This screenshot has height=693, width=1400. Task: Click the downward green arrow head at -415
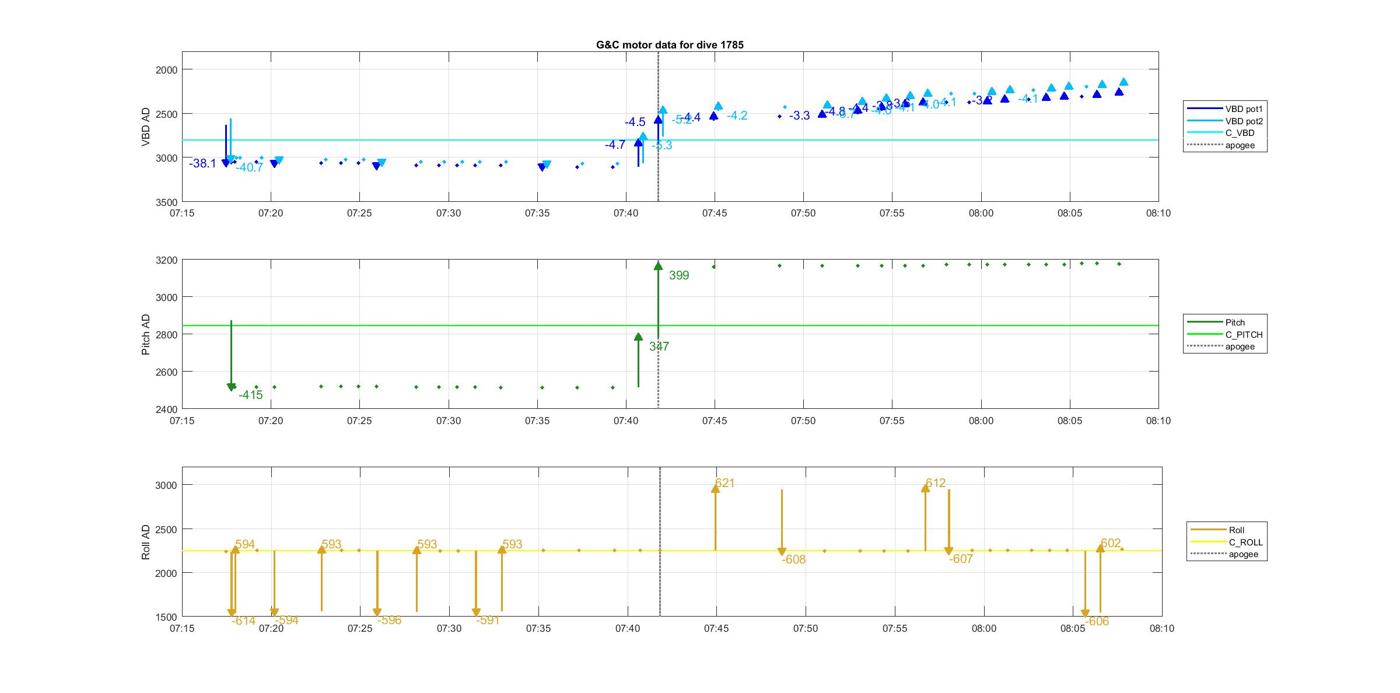231,387
